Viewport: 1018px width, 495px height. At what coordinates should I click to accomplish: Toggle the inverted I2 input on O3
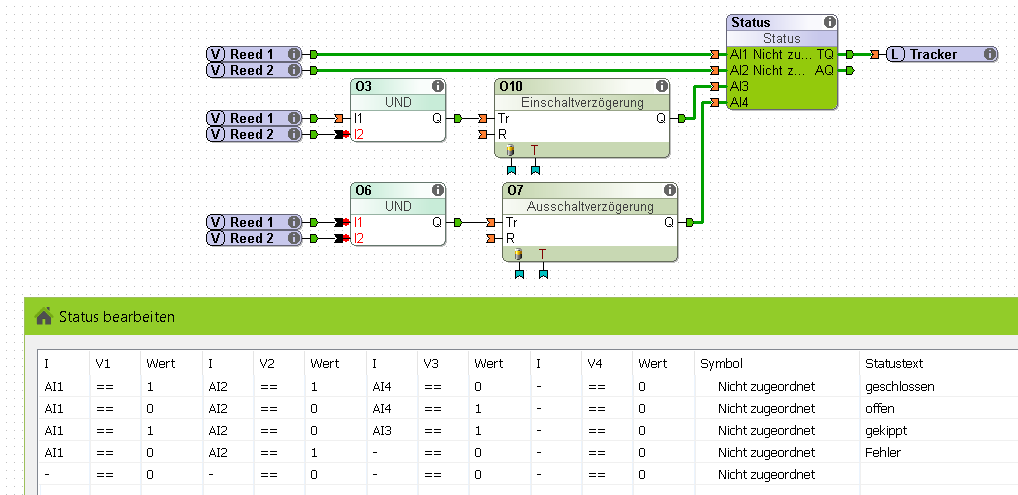(342, 134)
